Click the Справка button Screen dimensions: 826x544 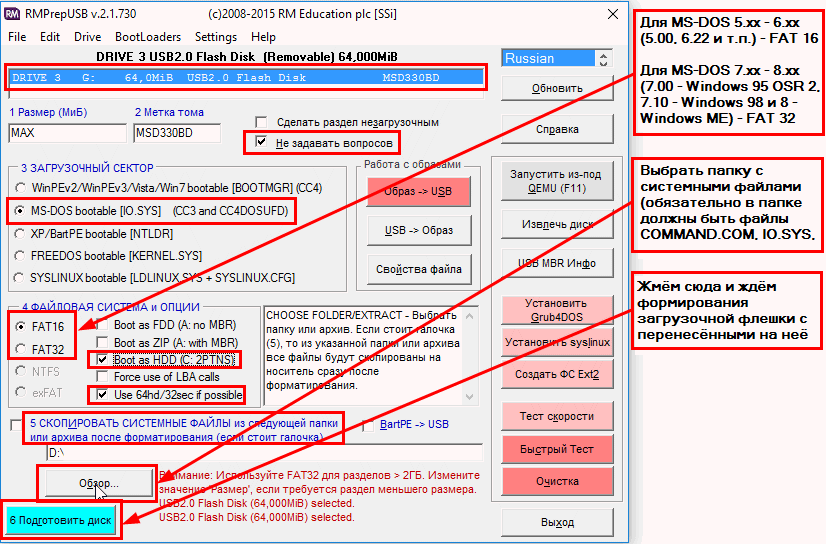(x=557, y=129)
